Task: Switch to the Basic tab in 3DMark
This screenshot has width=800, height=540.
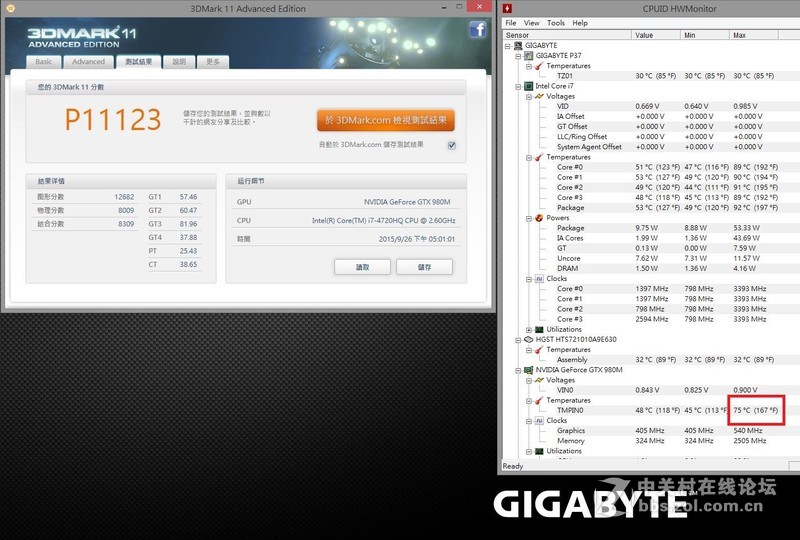Action: point(44,62)
